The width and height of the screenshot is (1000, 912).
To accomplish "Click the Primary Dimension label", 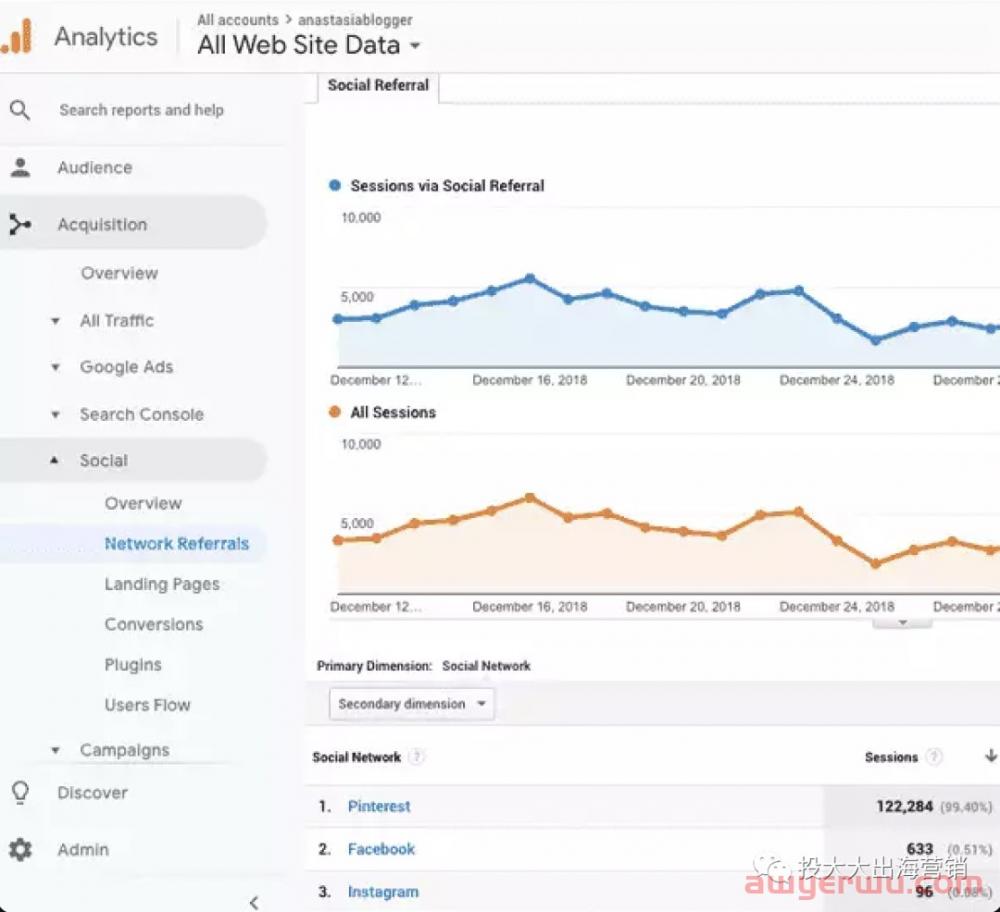I will click(374, 666).
